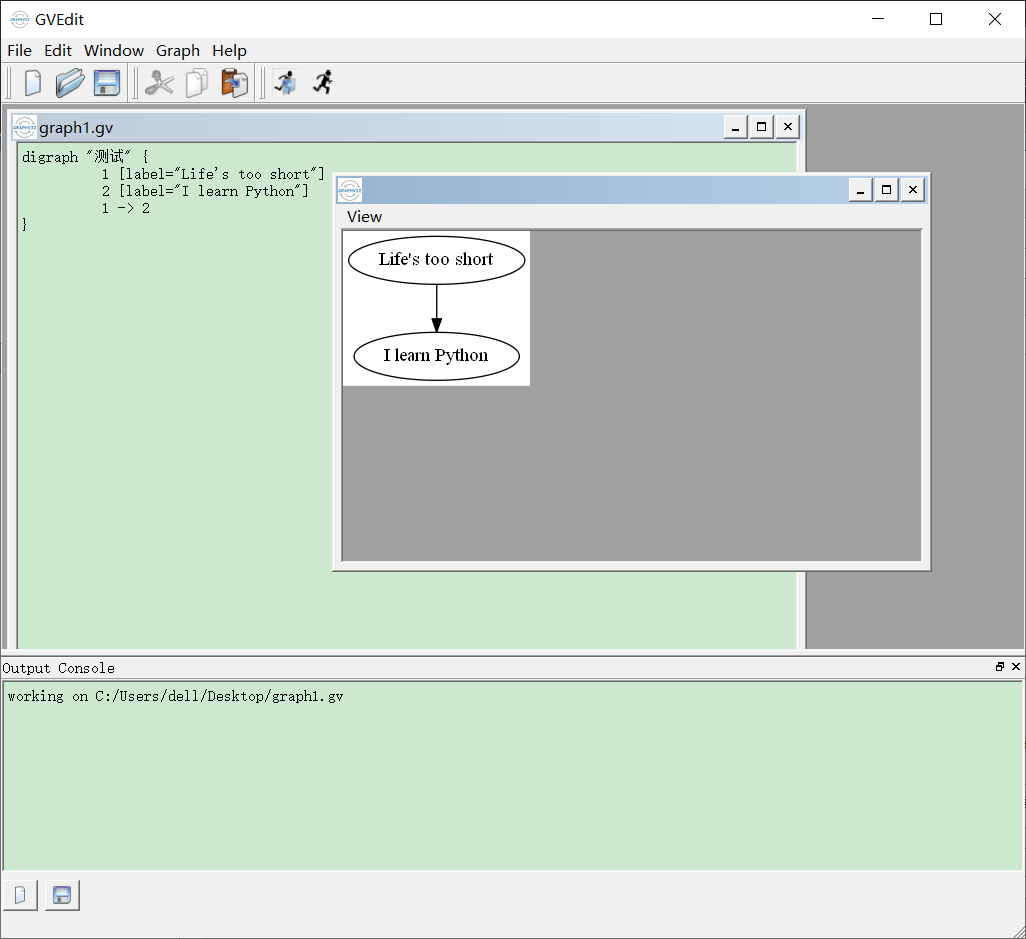Copy using the toolbar copy icon
This screenshot has height=939, width=1026.
(196, 83)
